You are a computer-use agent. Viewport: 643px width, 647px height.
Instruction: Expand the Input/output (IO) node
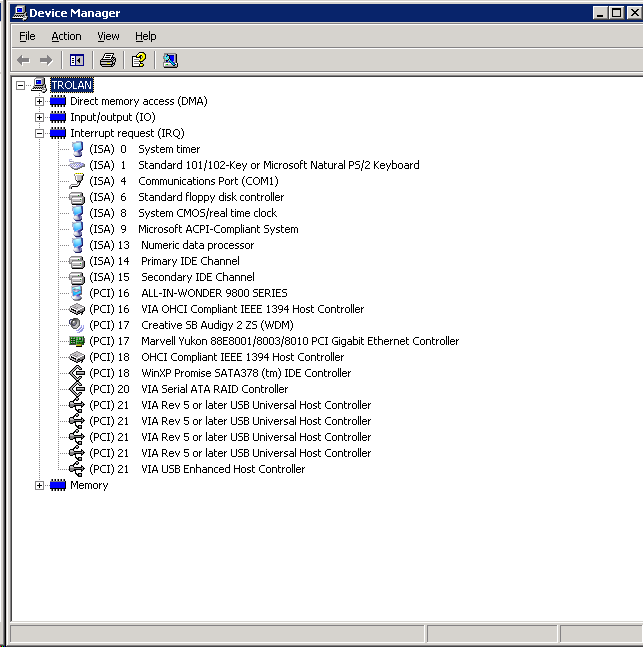[x=40, y=117]
